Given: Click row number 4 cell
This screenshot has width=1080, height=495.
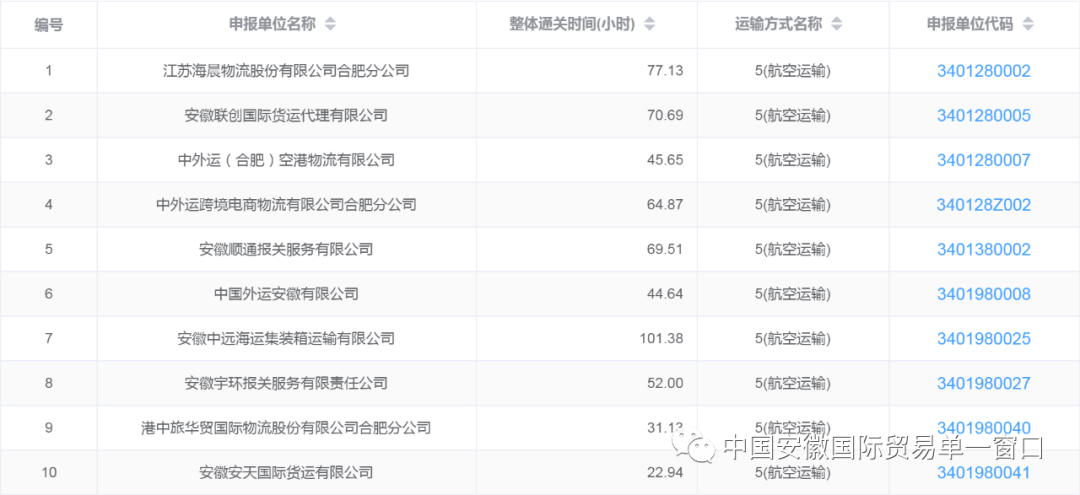Looking at the screenshot, I should pyautogui.click(x=49, y=204).
